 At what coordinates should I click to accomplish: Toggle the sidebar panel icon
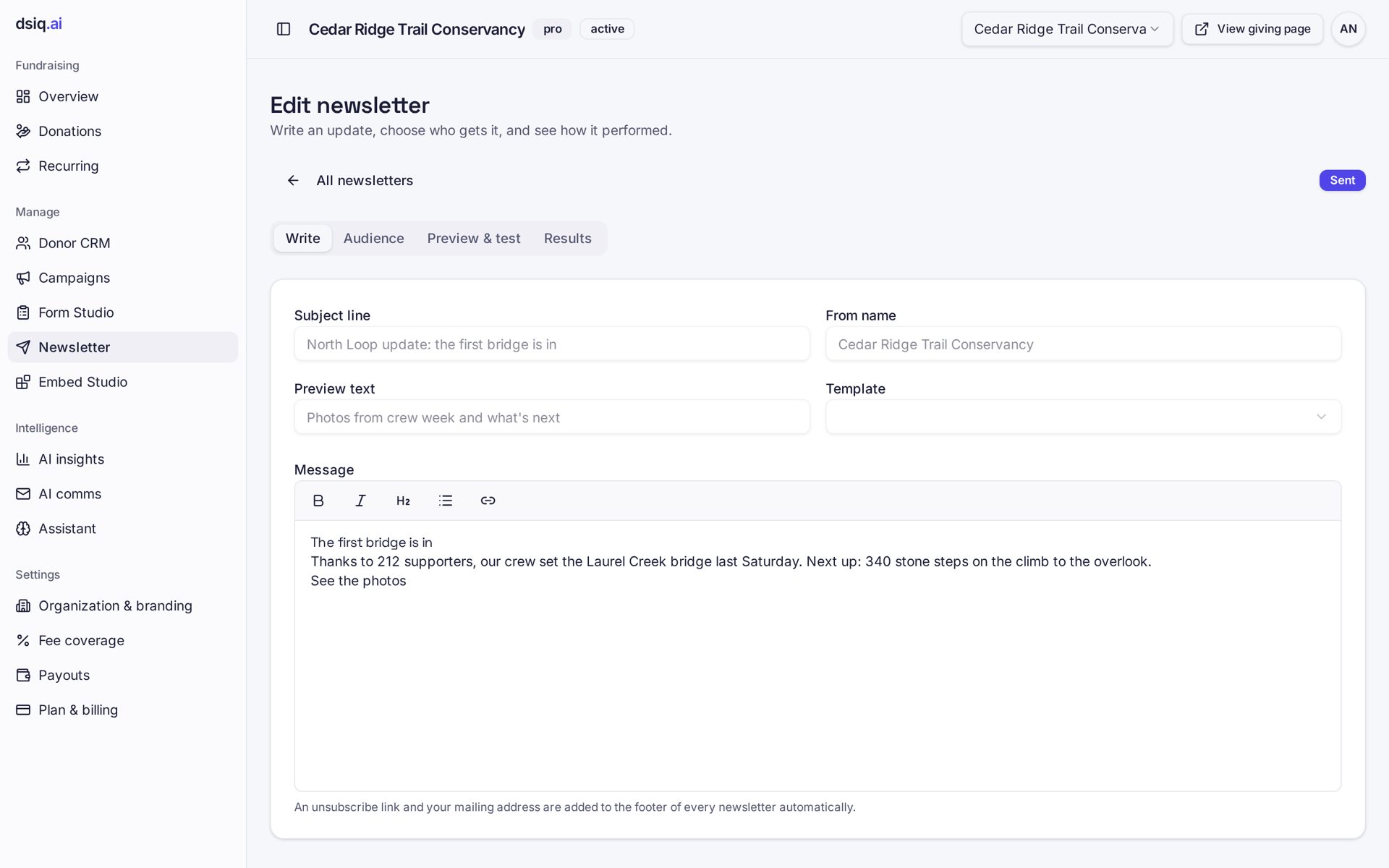tap(284, 29)
